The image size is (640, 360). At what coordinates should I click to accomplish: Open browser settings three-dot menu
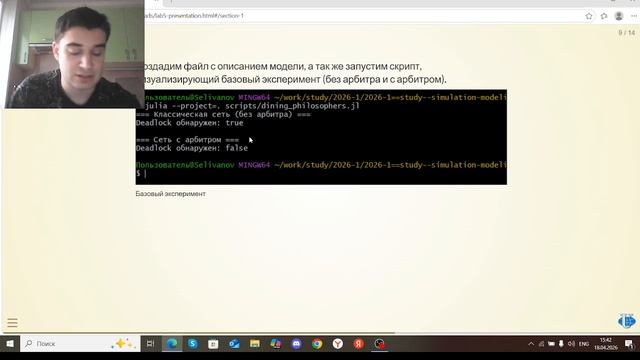point(634,16)
